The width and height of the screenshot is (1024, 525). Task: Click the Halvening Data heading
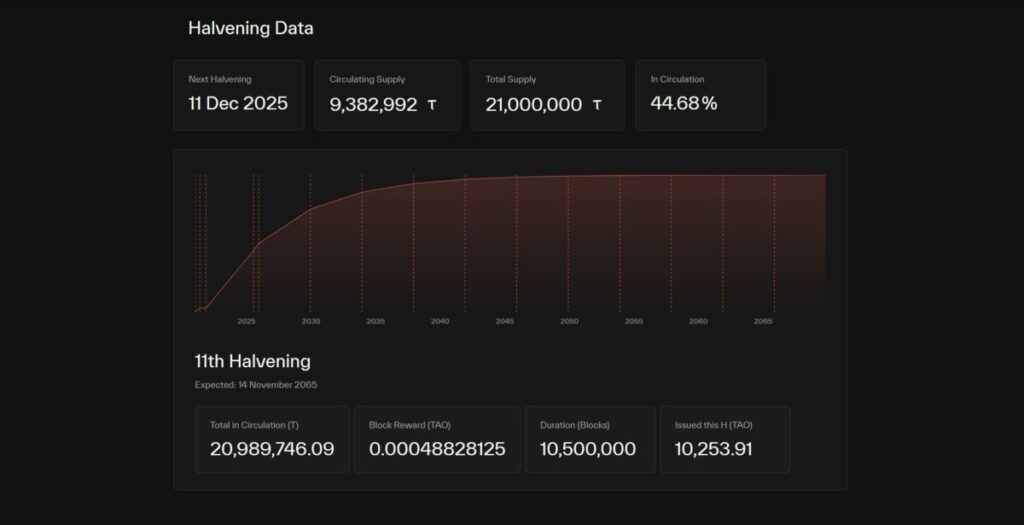point(250,28)
